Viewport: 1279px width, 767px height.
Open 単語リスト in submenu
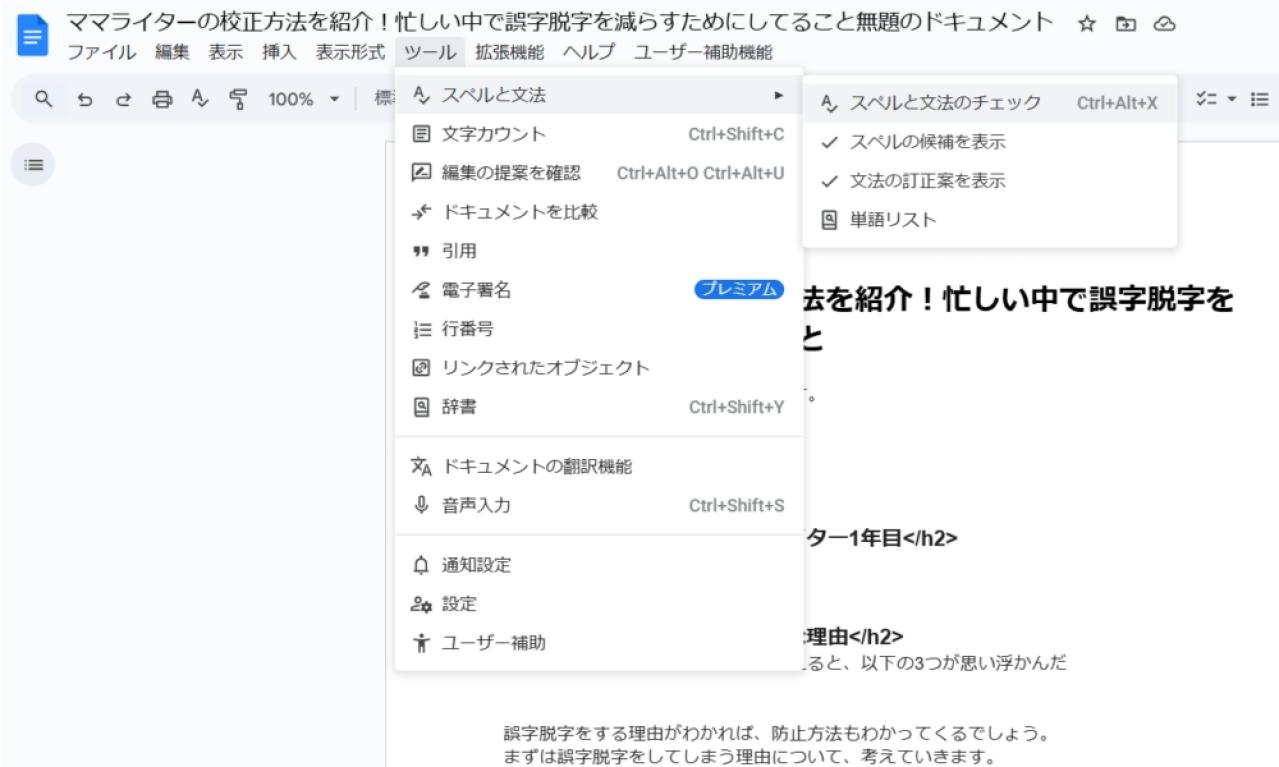point(989,220)
